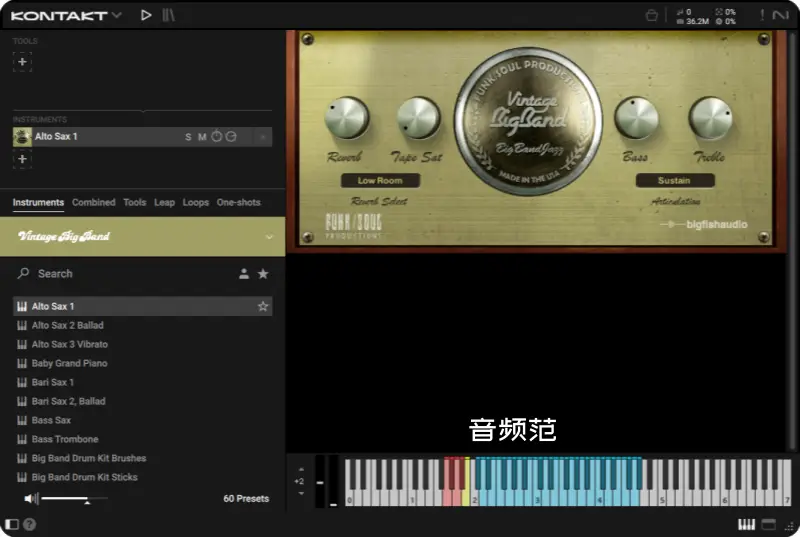This screenshot has height=537, width=800.
Task: Favorite the Alto Sax 1 preset star
Action: click(x=263, y=306)
